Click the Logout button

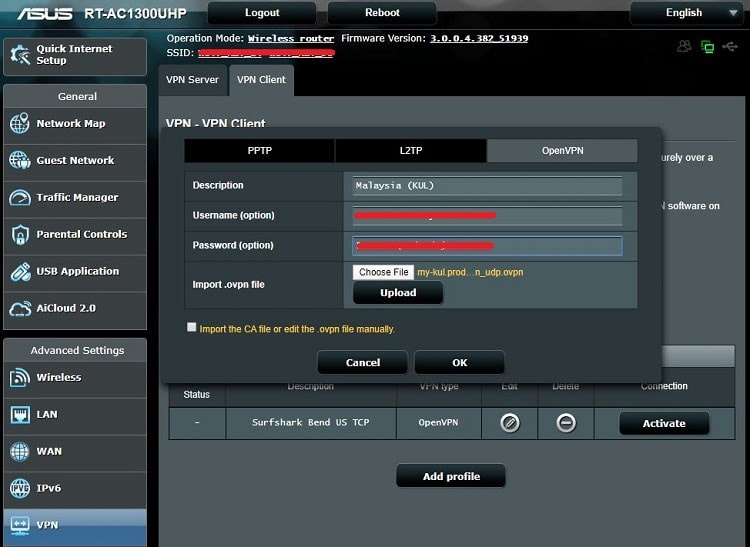click(262, 13)
